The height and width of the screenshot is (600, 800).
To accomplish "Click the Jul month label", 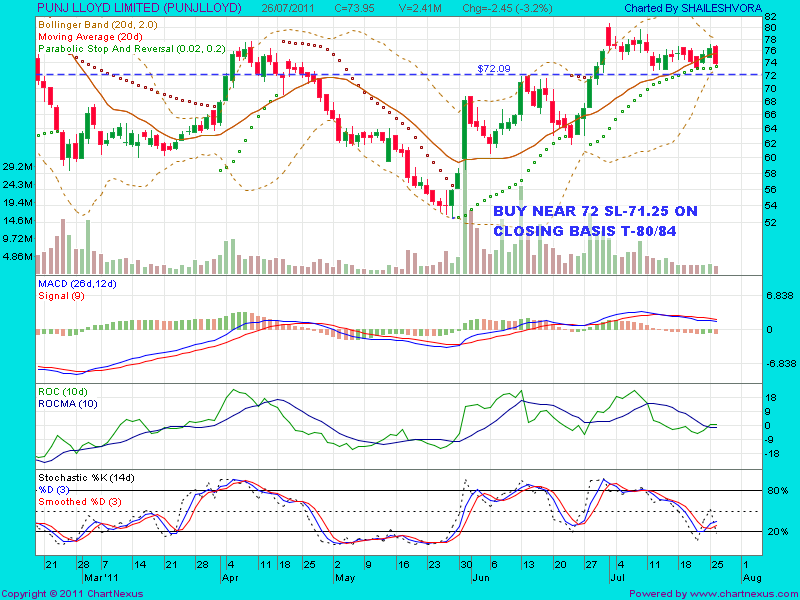I will (617, 578).
